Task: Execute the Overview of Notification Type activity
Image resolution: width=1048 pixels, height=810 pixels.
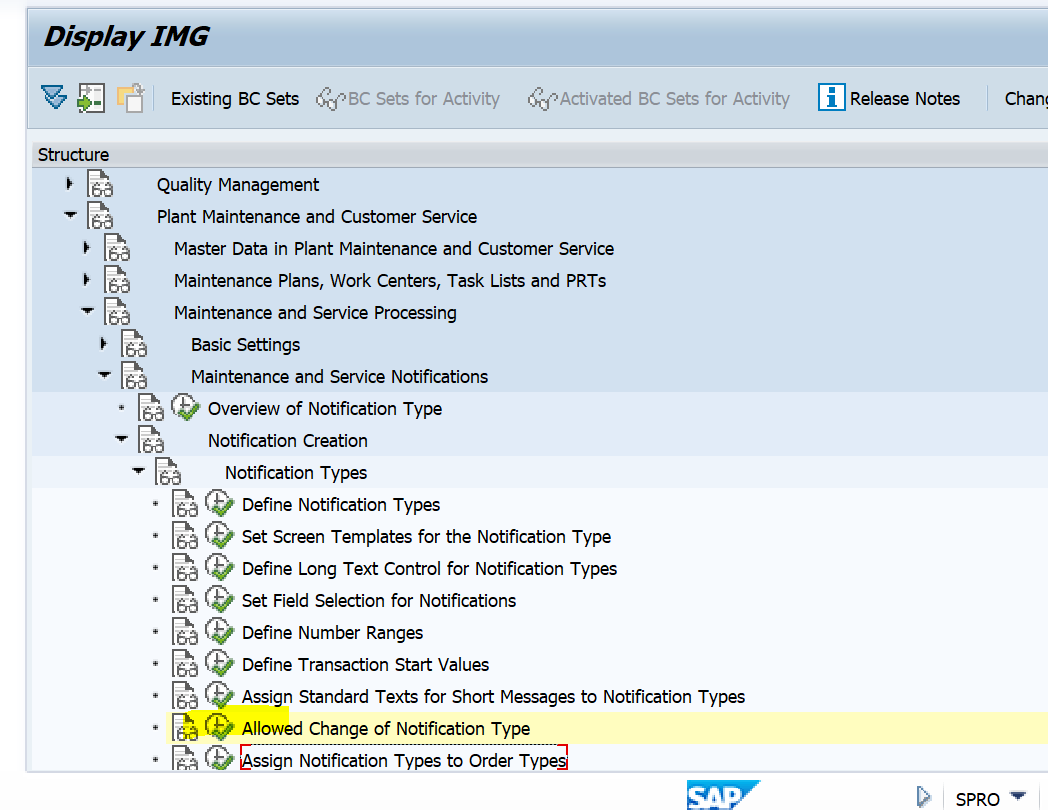Action: point(186,407)
